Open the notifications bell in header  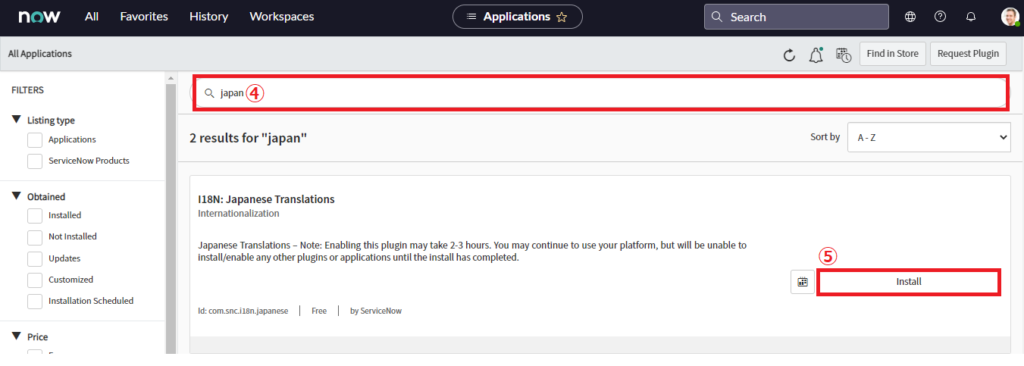click(971, 17)
